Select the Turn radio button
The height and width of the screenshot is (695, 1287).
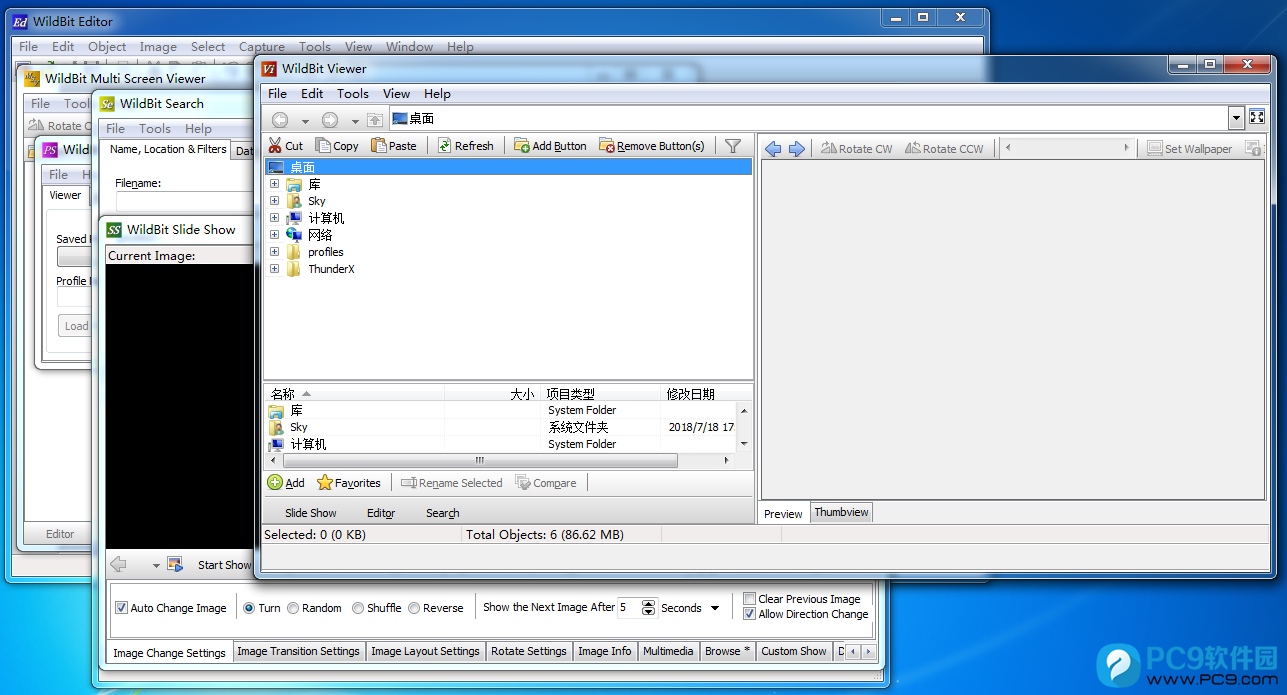coord(249,608)
